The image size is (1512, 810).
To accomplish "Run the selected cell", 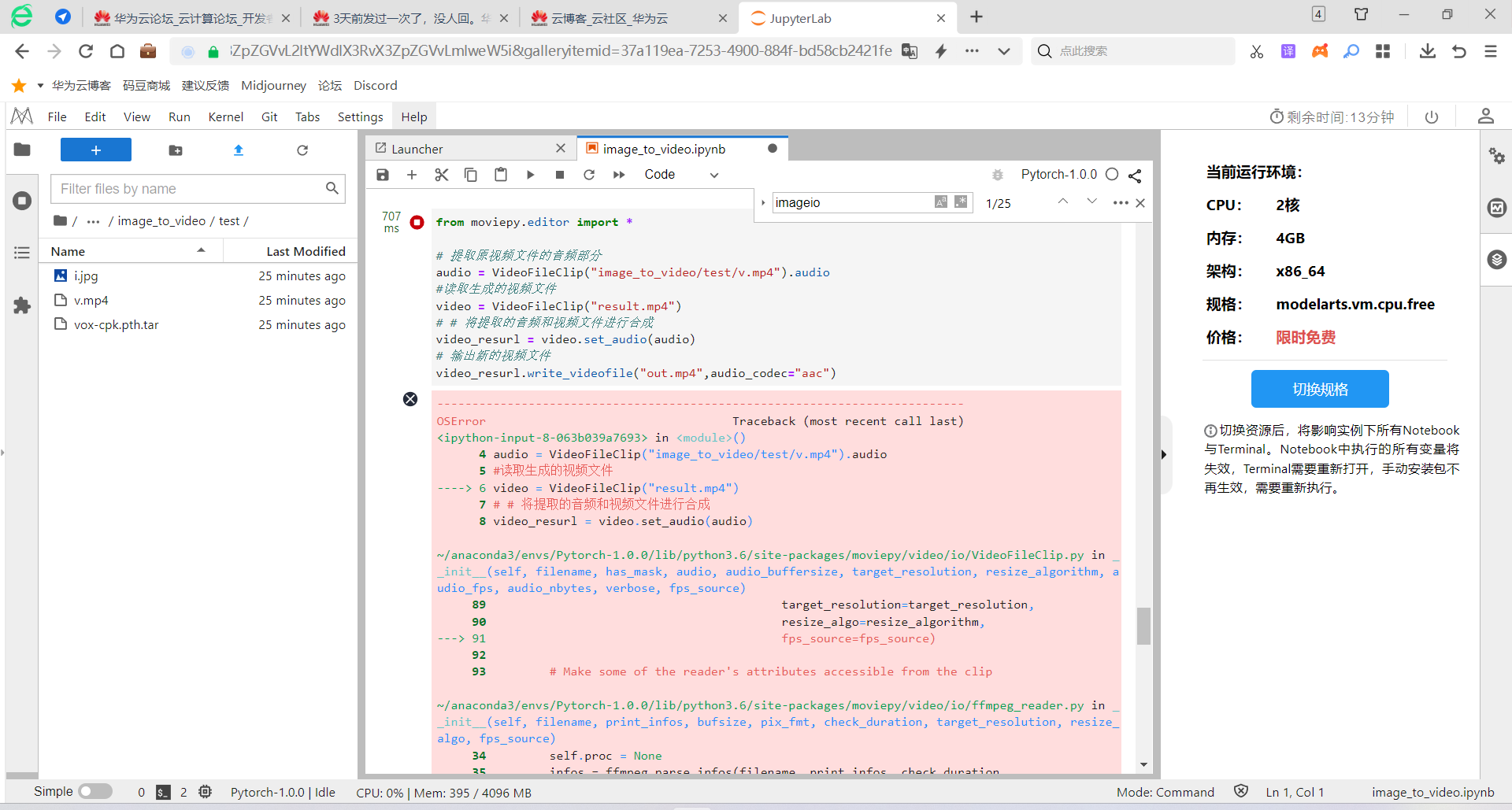I will pyautogui.click(x=530, y=175).
